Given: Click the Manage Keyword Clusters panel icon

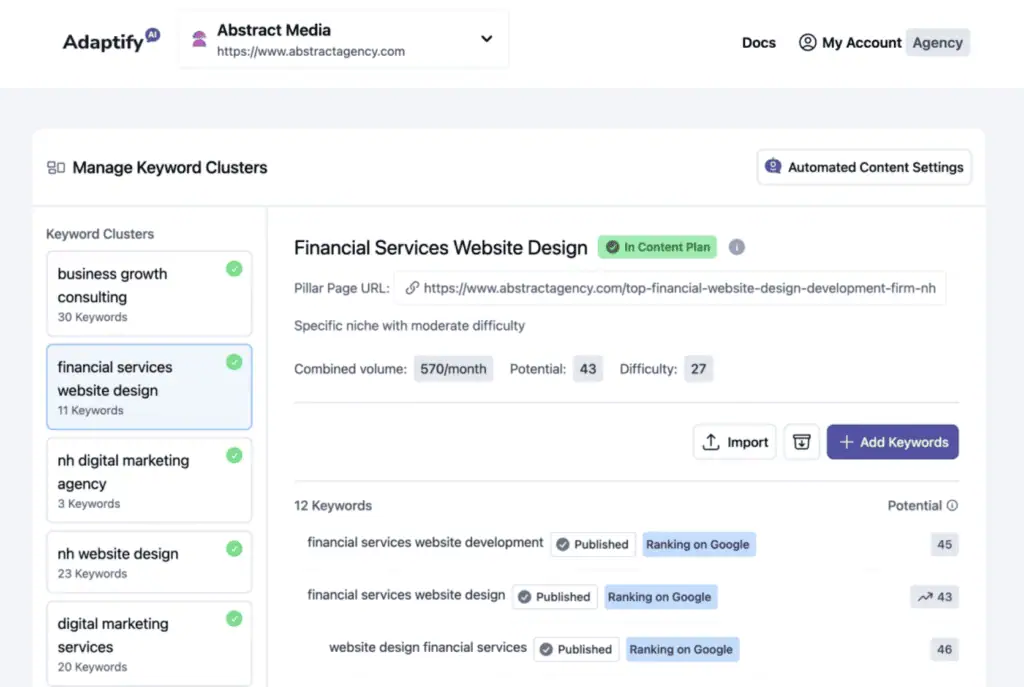Looking at the screenshot, I should (56, 168).
